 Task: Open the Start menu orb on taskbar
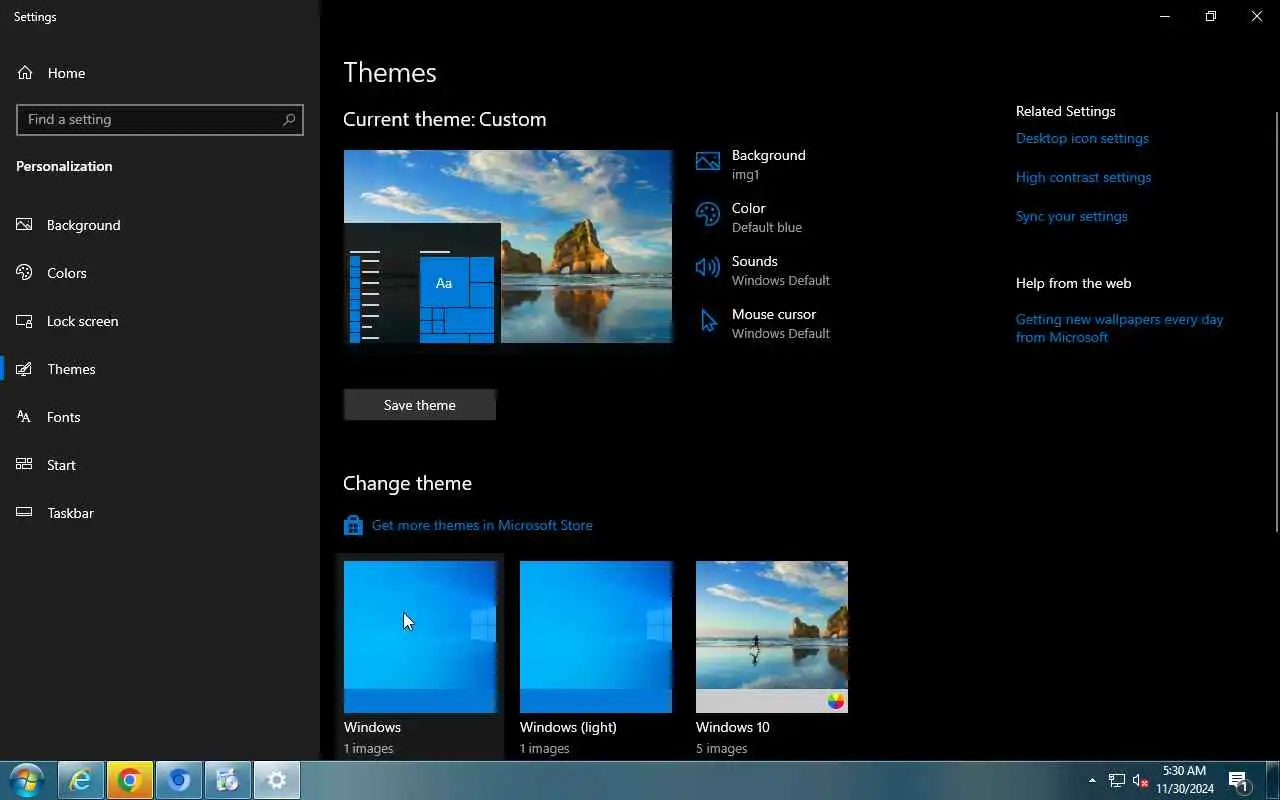coord(27,780)
